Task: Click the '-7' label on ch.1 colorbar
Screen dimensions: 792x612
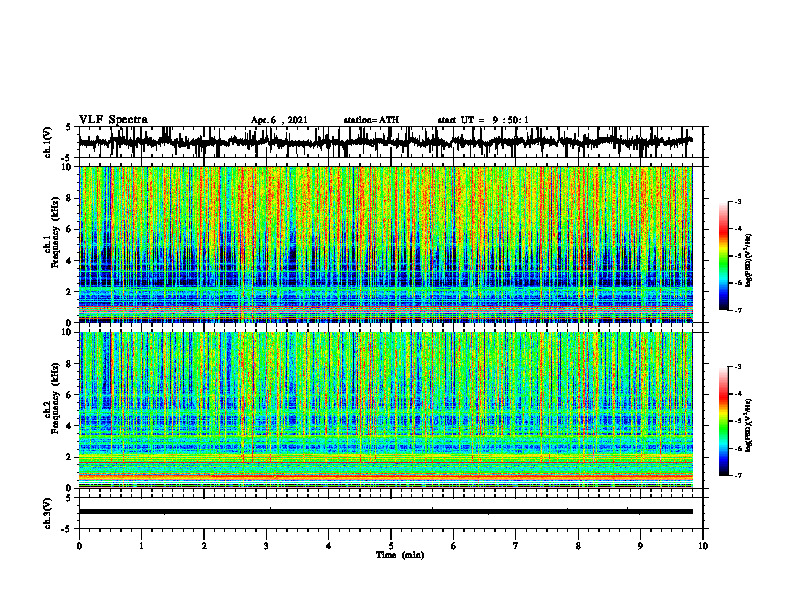Action: tap(738, 310)
